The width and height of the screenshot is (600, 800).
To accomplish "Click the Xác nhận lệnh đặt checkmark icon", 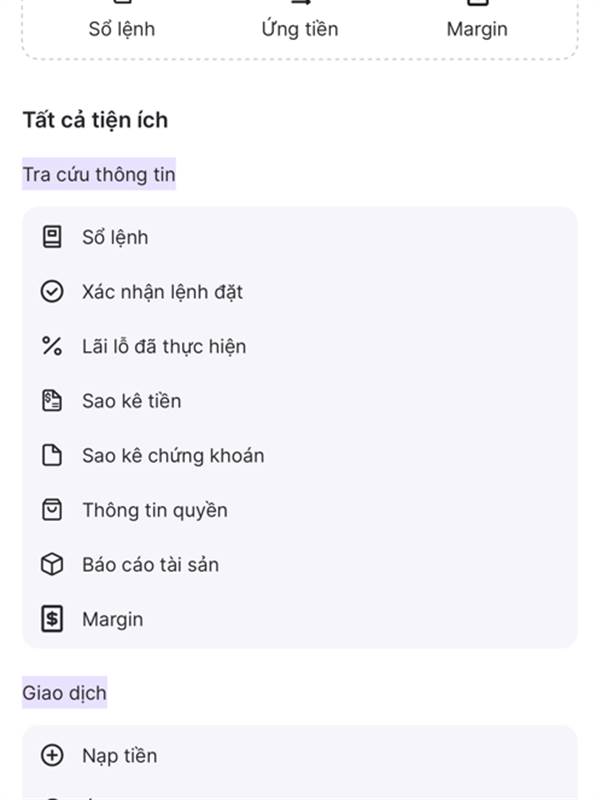I will point(51,292).
